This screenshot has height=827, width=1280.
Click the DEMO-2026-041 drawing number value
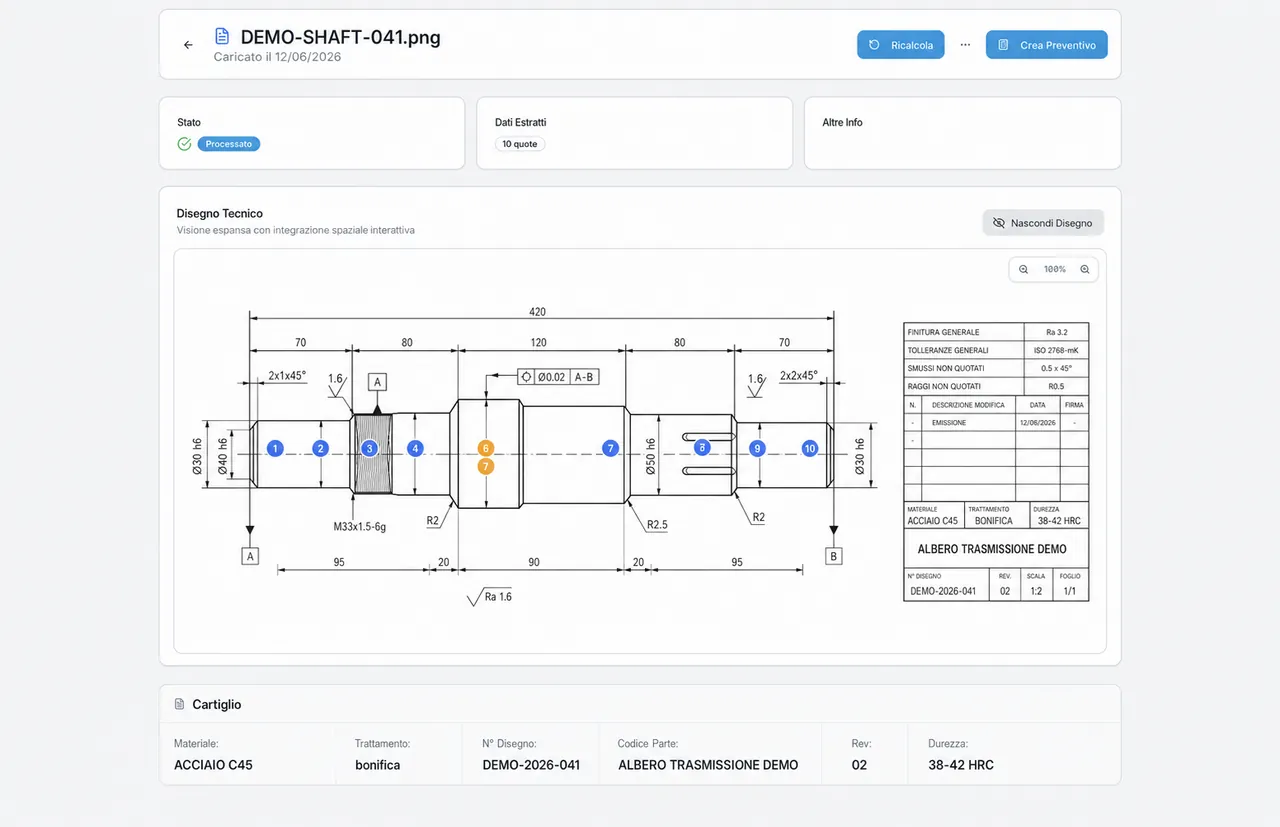tap(531, 765)
